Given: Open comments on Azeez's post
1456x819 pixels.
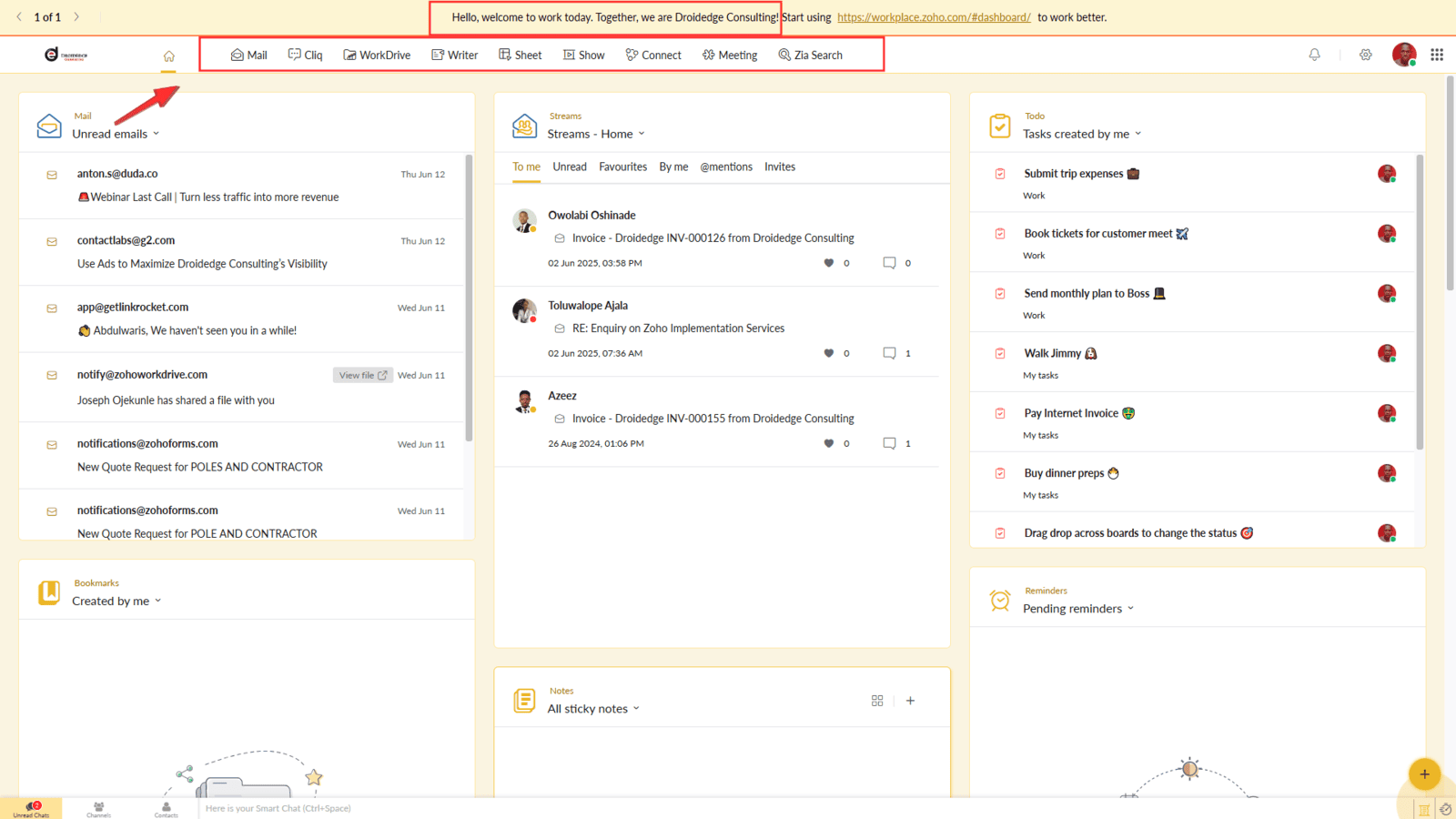Looking at the screenshot, I should point(889,443).
